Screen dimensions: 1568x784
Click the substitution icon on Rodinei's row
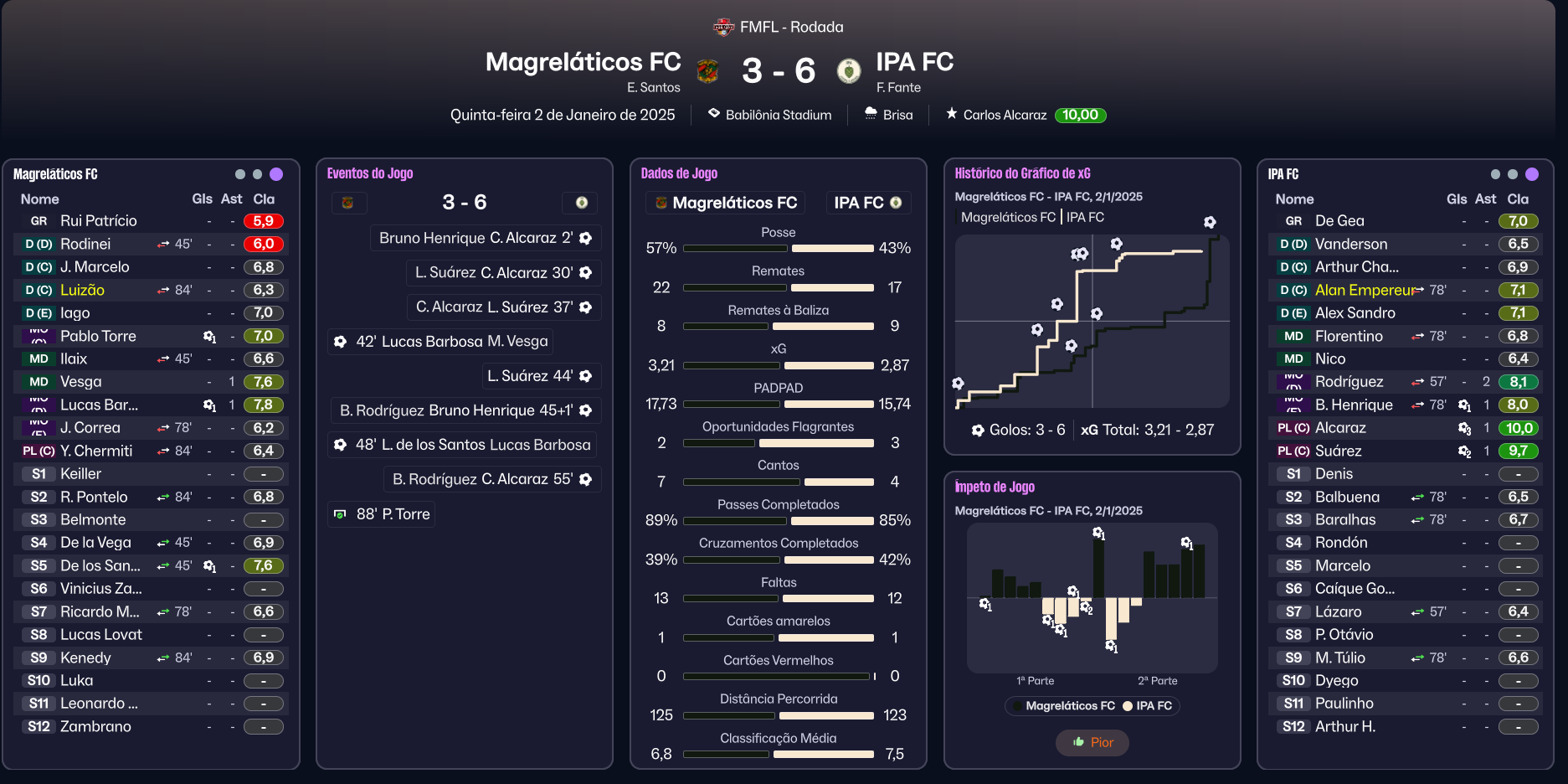point(163,245)
